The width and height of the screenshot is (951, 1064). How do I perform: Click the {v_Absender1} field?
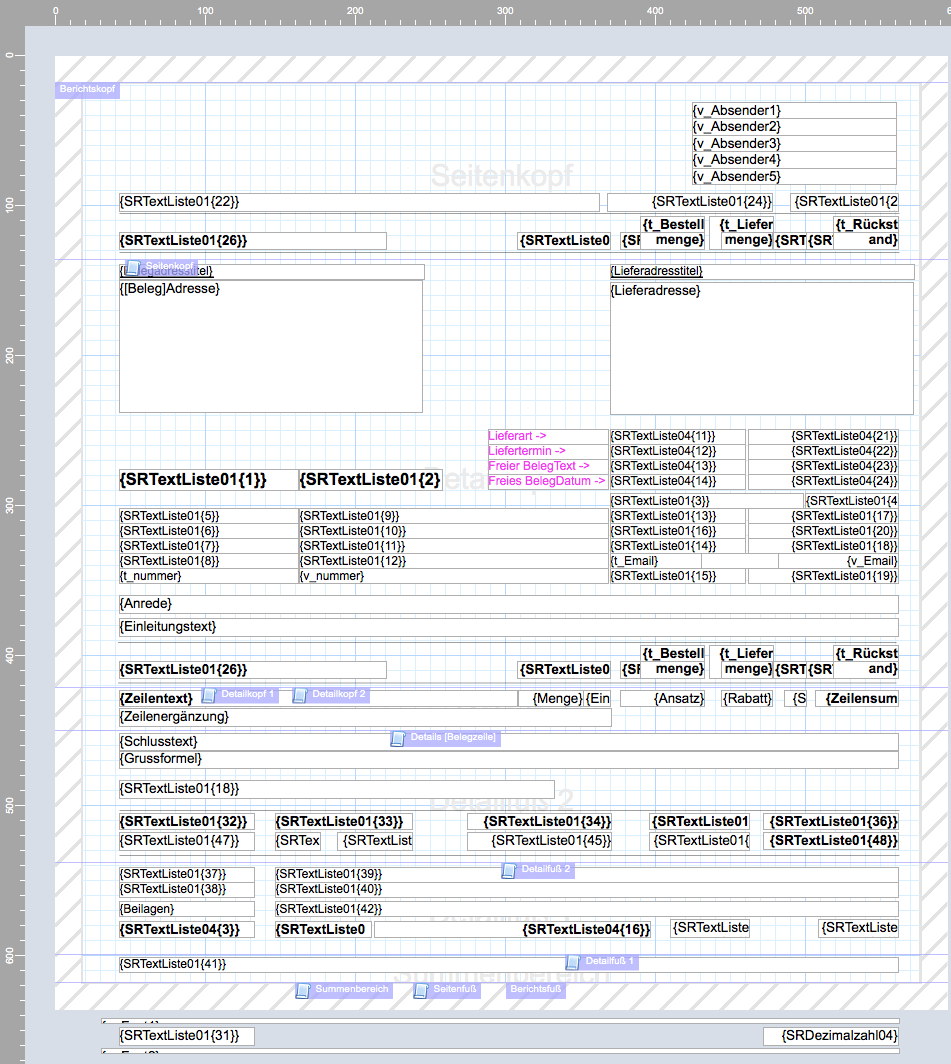(793, 110)
